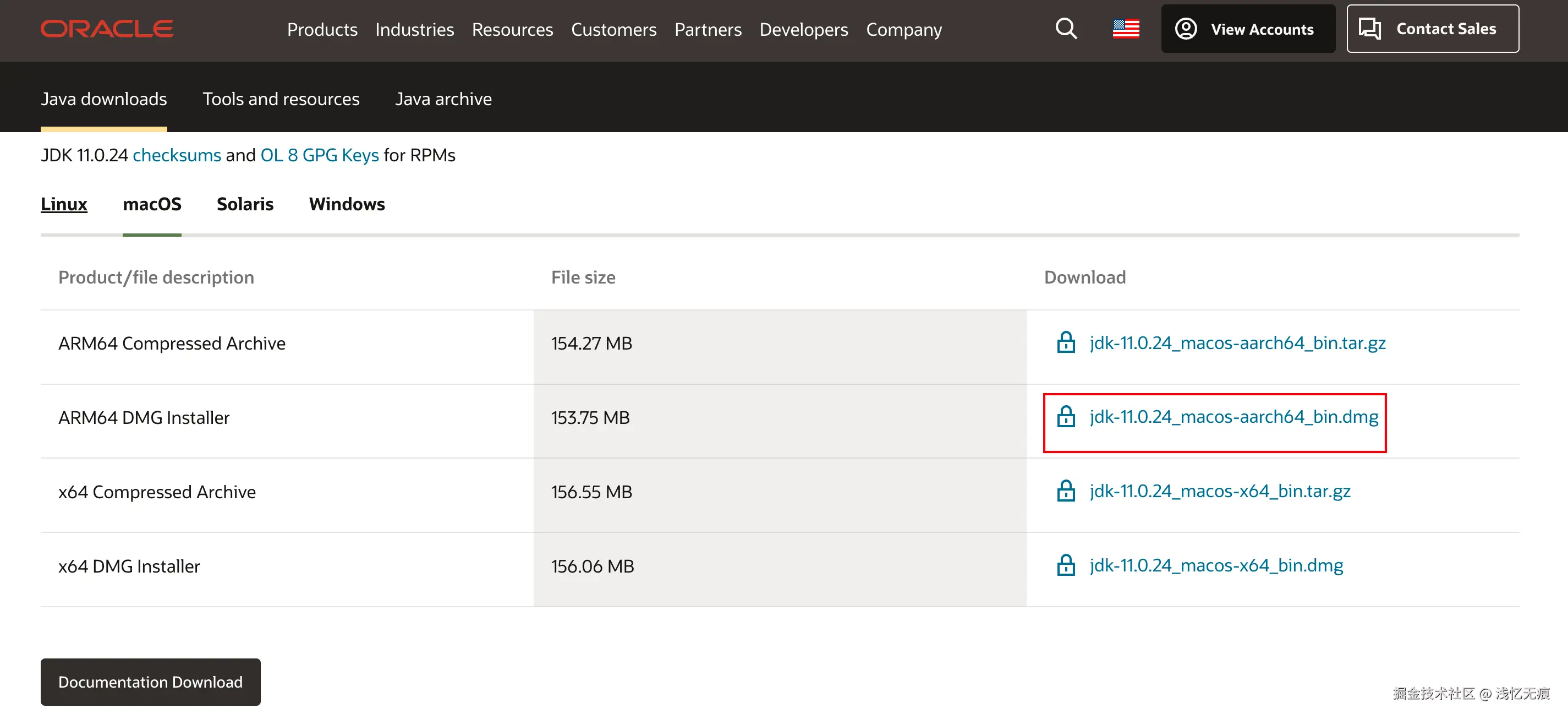The image size is (1568, 719).
Task: Open the search magnifier icon
Action: 1066,29
